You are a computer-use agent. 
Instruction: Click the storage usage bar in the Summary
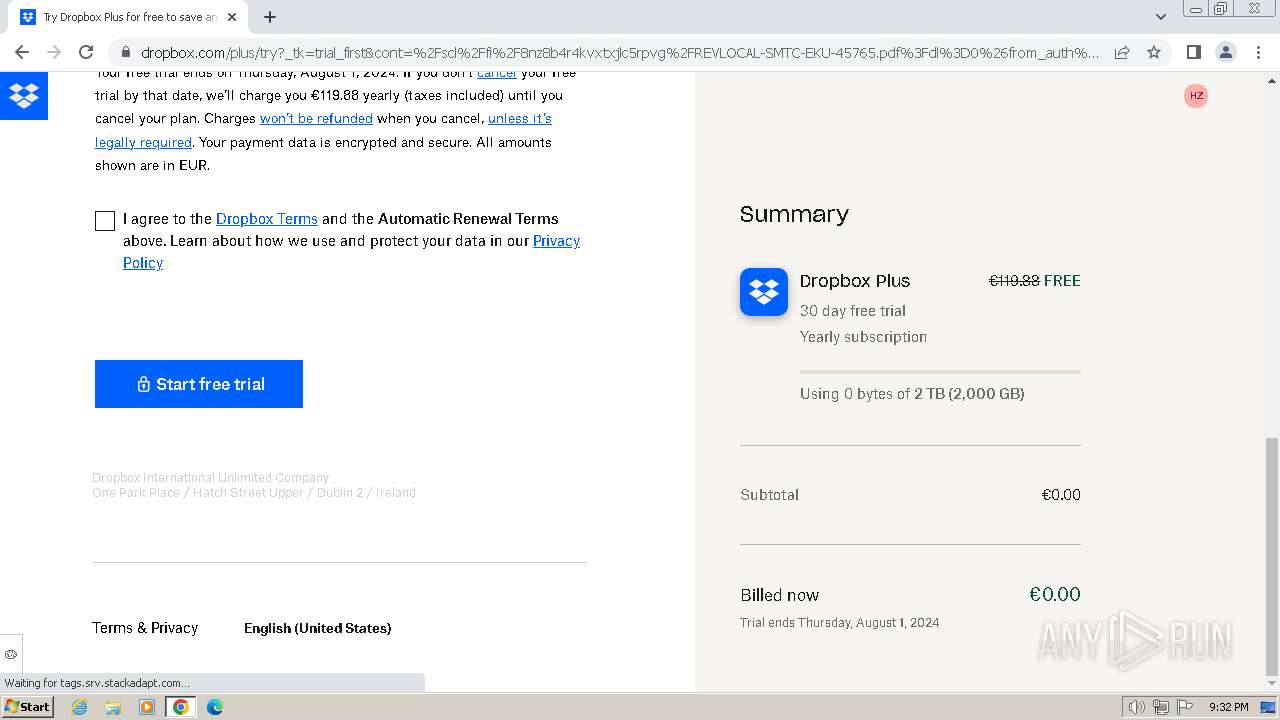[940, 372]
